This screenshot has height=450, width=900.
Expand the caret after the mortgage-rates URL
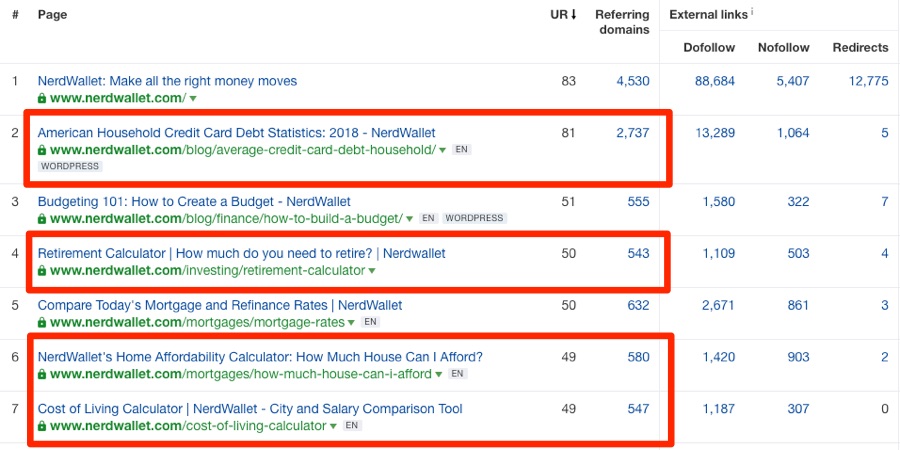click(x=351, y=323)
